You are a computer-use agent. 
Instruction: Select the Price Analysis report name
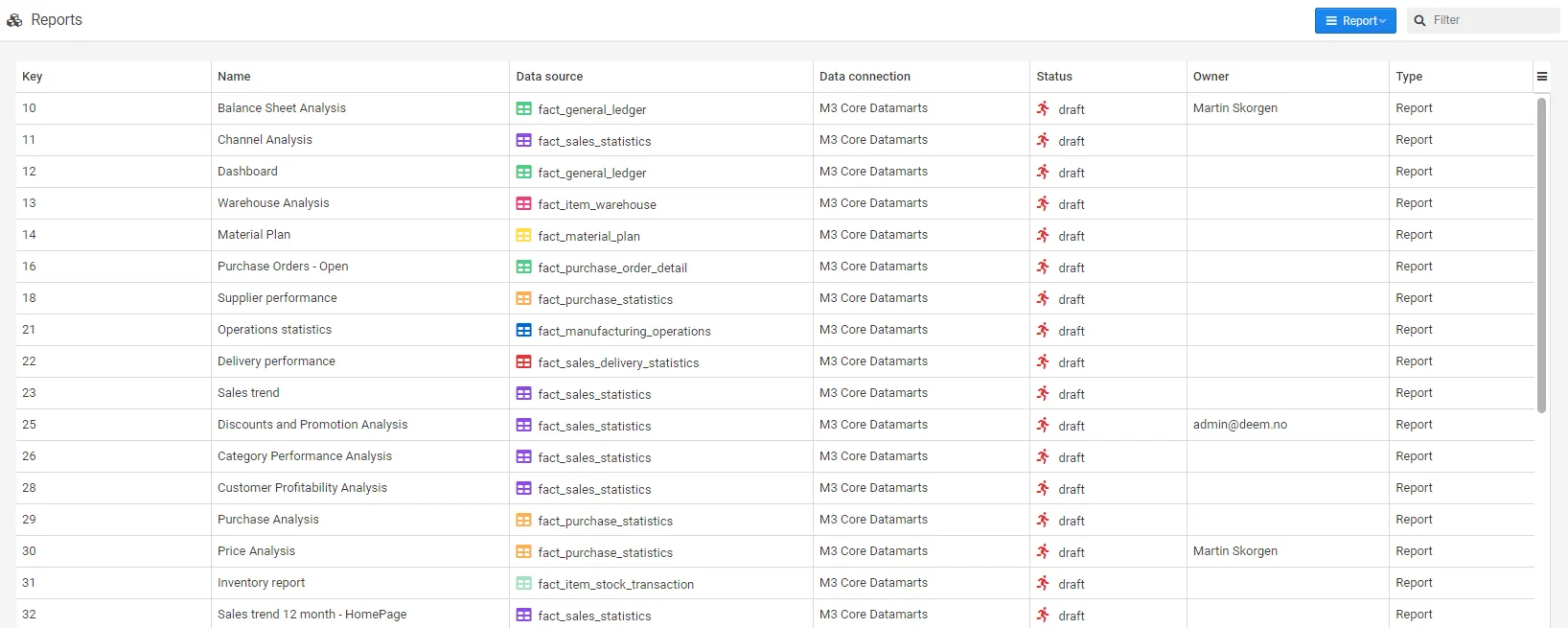(256, 551)
